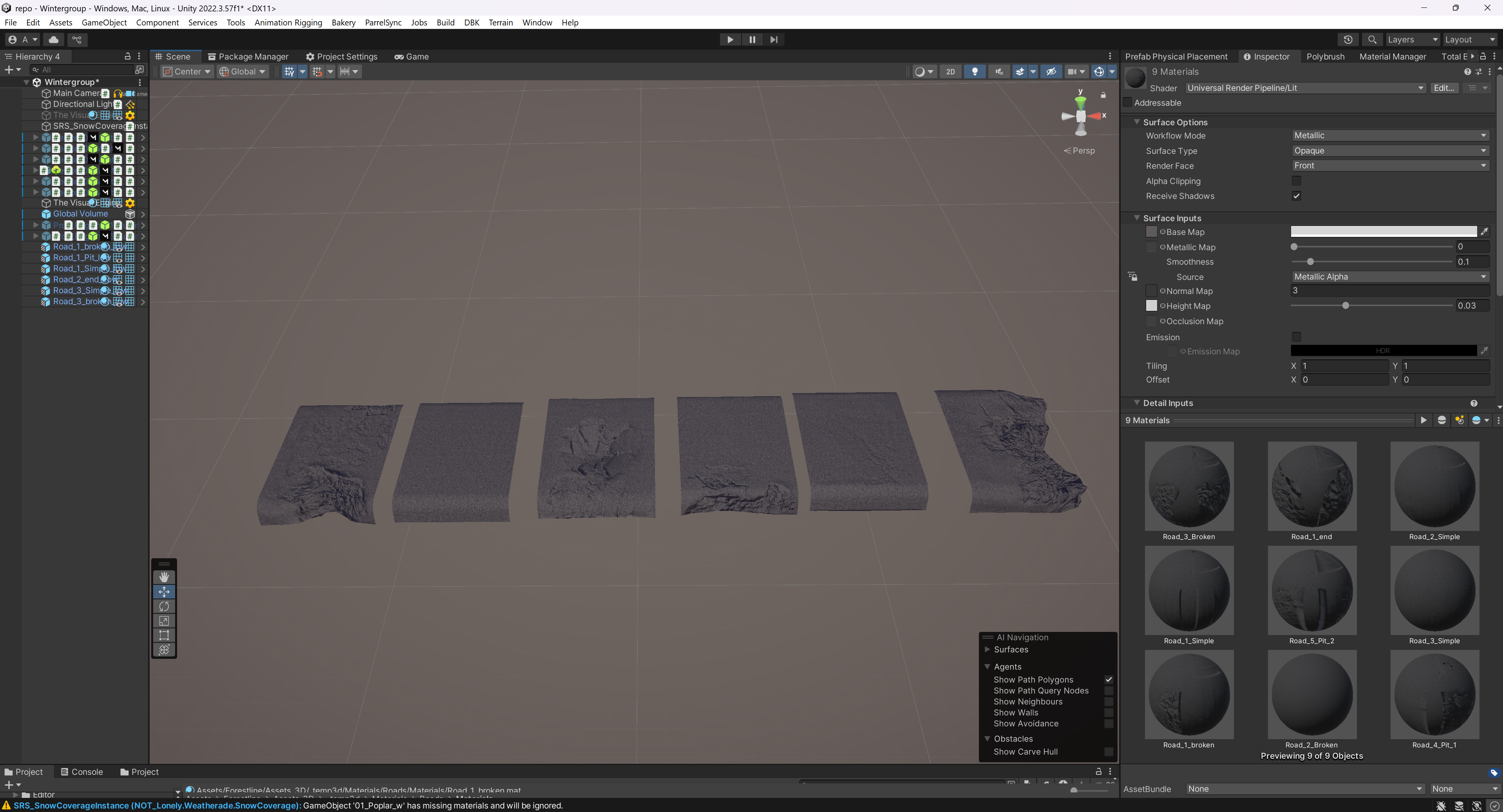This screenshot has height=812, width=1503.
Task: Collapse the Surface Inputs section
Action: [1137, 218]
